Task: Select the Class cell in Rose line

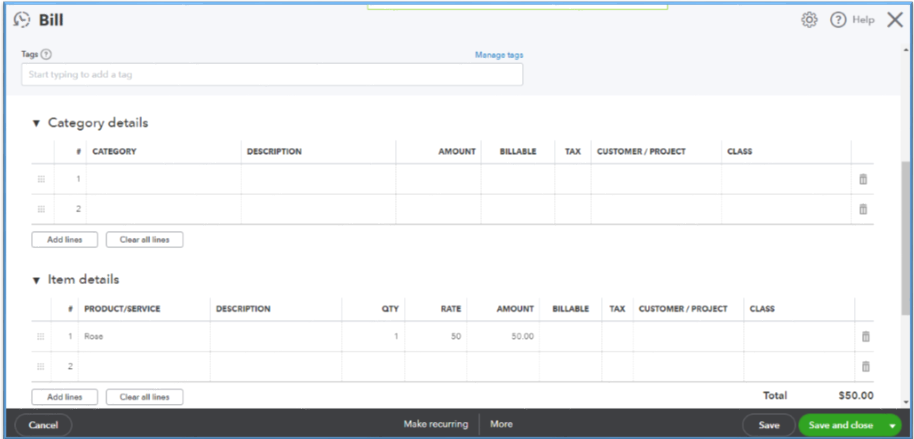Action: coord(799,336)
